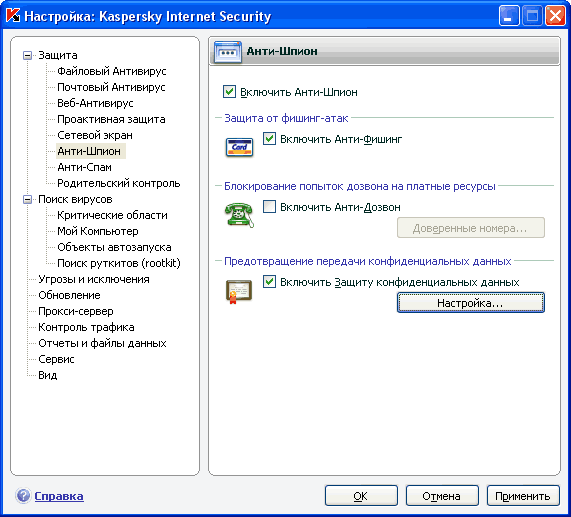Image resolution: width=571 pixels, height=517 pixels.
Task: Disable Защиту конфиденциальных данных checkbox
Action: pyautogui.click(x=269, y=282)
